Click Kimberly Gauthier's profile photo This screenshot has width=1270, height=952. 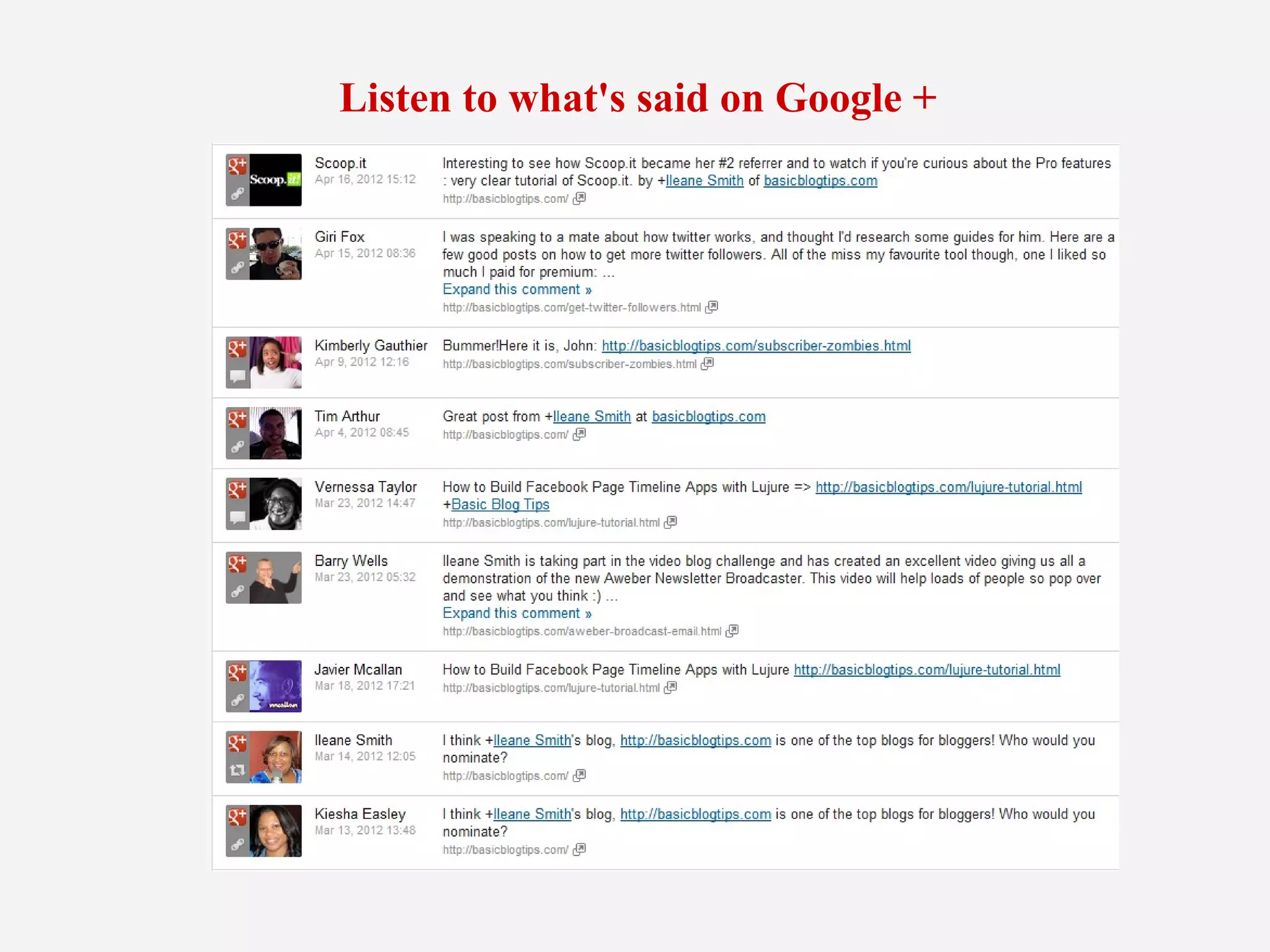(275, 363)
